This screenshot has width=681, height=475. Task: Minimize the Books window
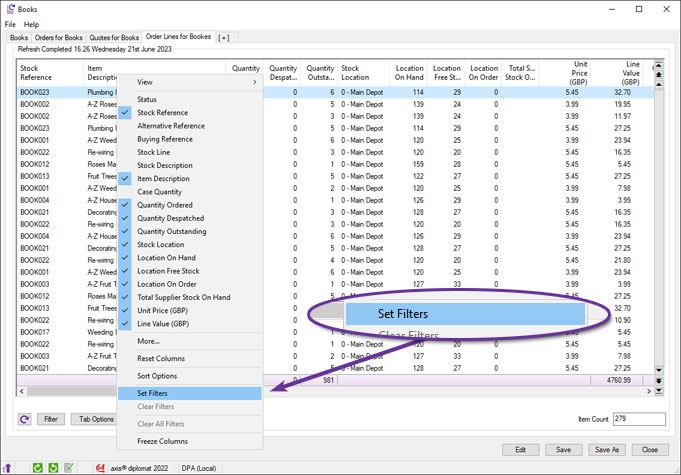[612, 9]
